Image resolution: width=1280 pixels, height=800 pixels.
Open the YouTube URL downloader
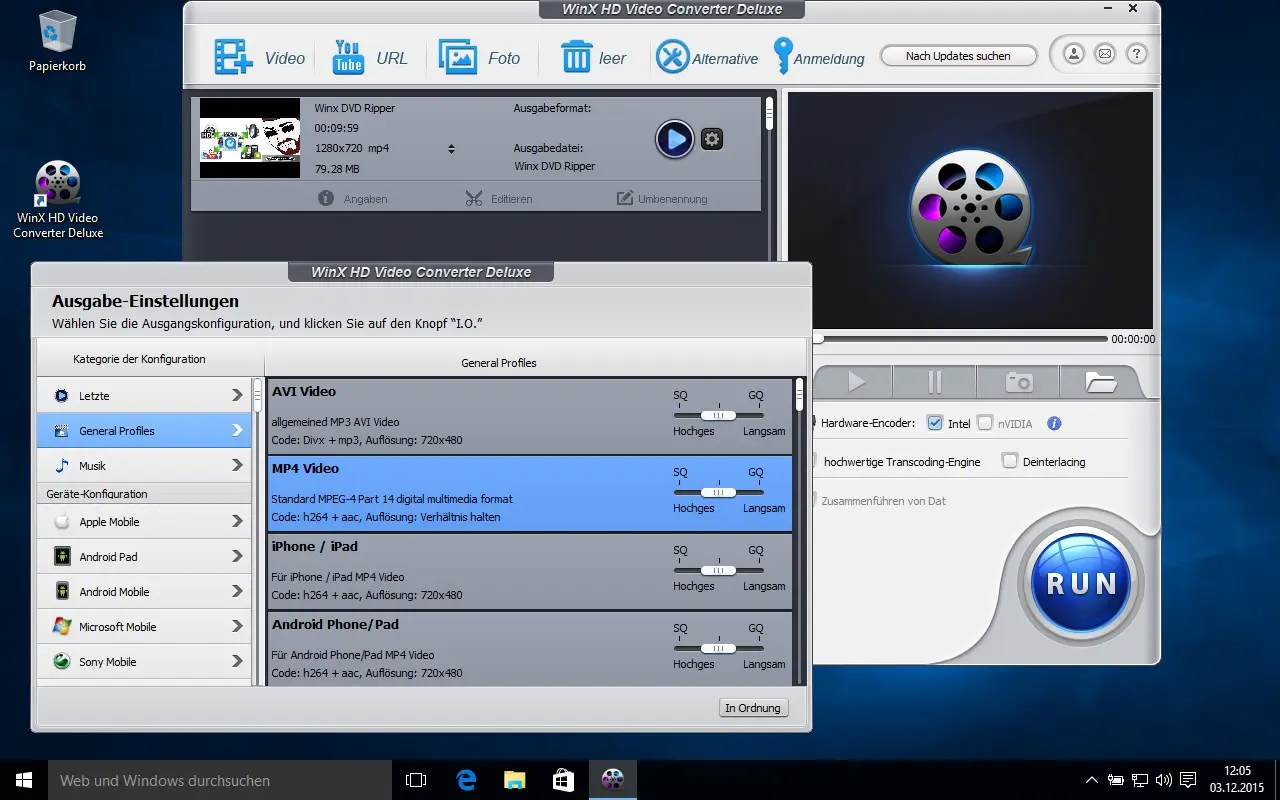(x=348, y=57)
